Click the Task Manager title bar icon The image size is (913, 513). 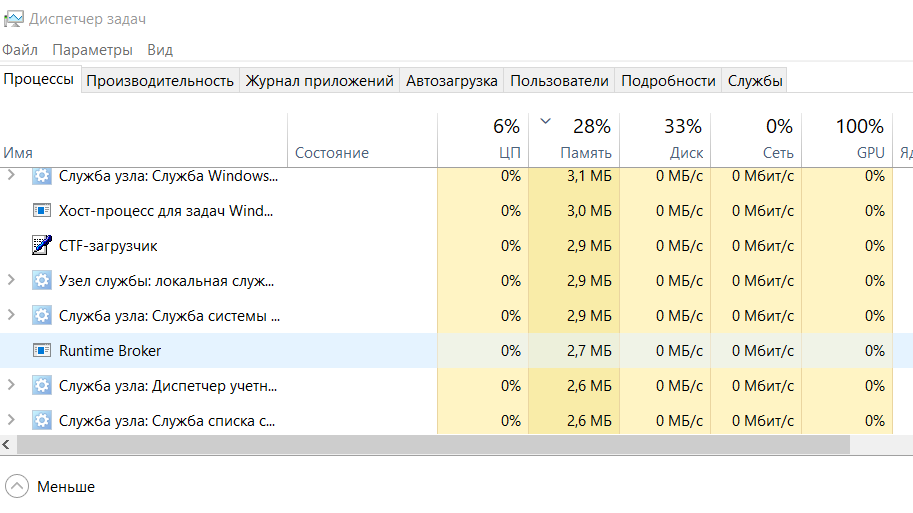(x=13, y=18)
